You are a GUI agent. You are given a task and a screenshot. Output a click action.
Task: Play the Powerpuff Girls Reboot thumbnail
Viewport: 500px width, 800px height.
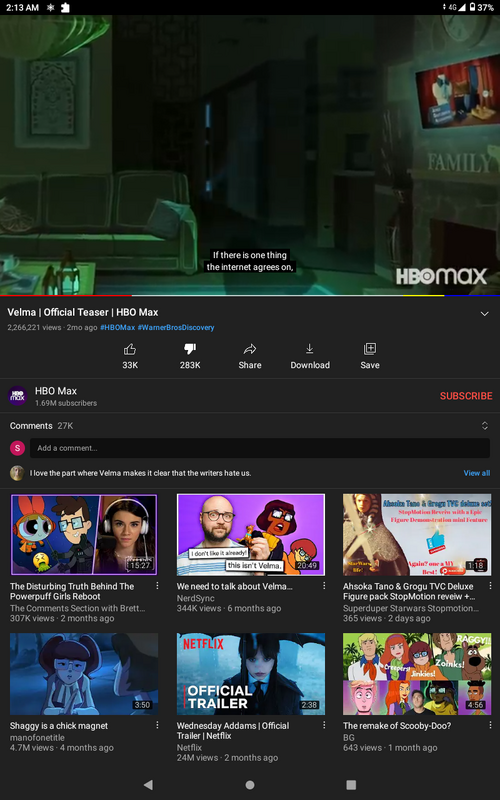pos(84,535)
